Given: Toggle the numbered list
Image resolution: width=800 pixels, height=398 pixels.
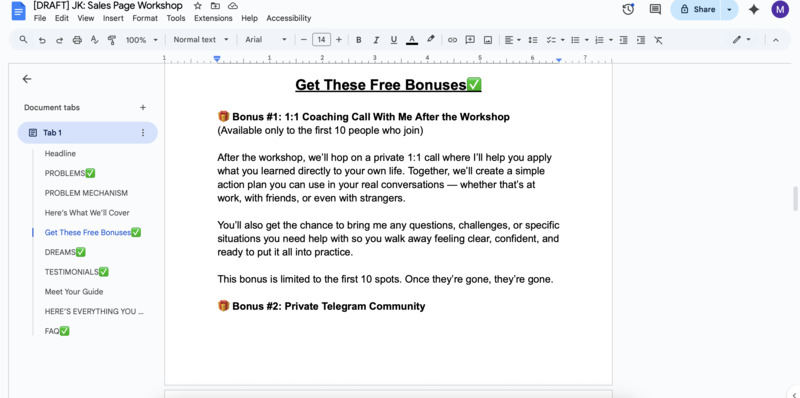Looking at the screenshot, I should pyautogui.click(x=599, y=40).
